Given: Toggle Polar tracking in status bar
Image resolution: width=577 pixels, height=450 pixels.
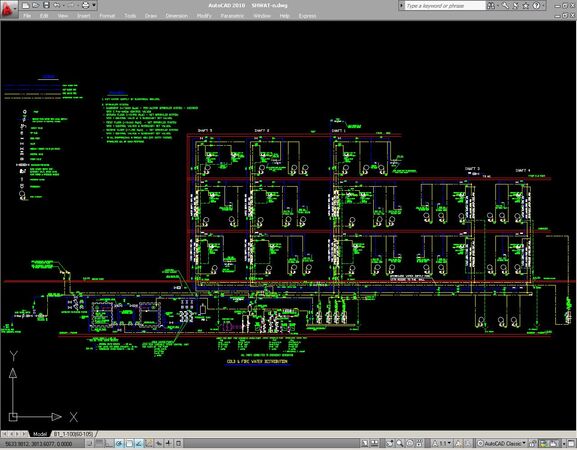Looking at the screenshot, I should click(119, 443).
